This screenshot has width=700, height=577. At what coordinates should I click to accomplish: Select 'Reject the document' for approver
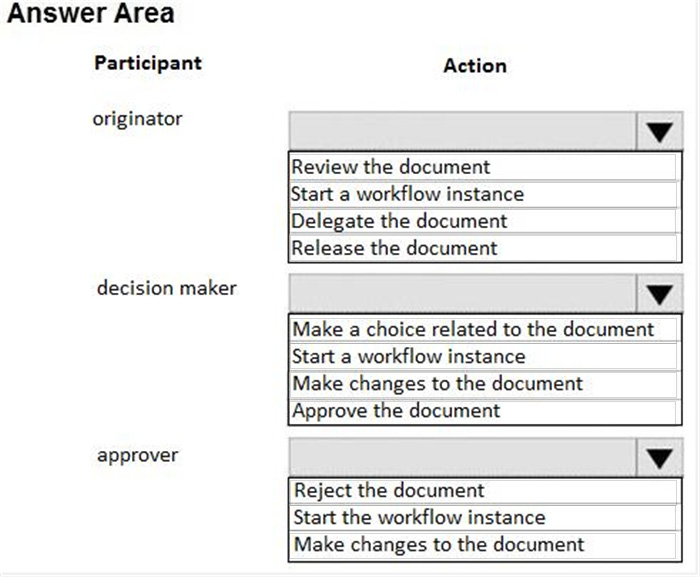(x=483, y=490)
